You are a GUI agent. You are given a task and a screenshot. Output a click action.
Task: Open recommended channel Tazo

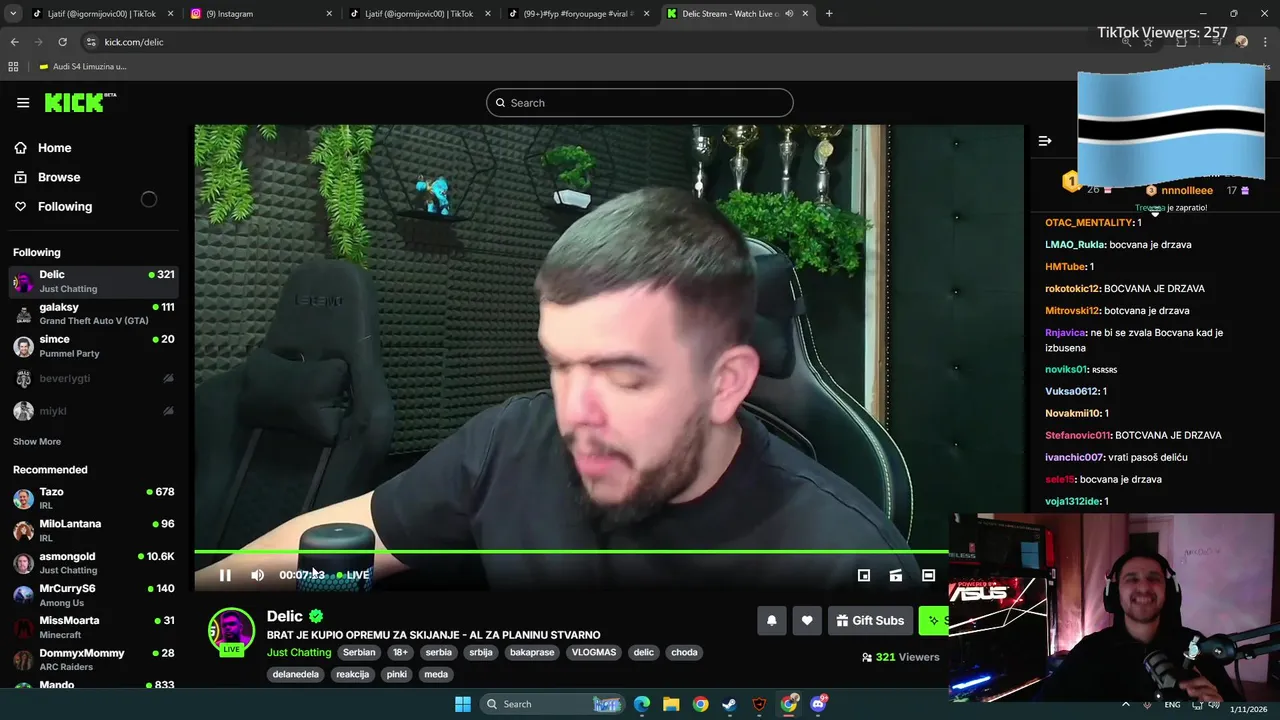[x=94, y=498]
